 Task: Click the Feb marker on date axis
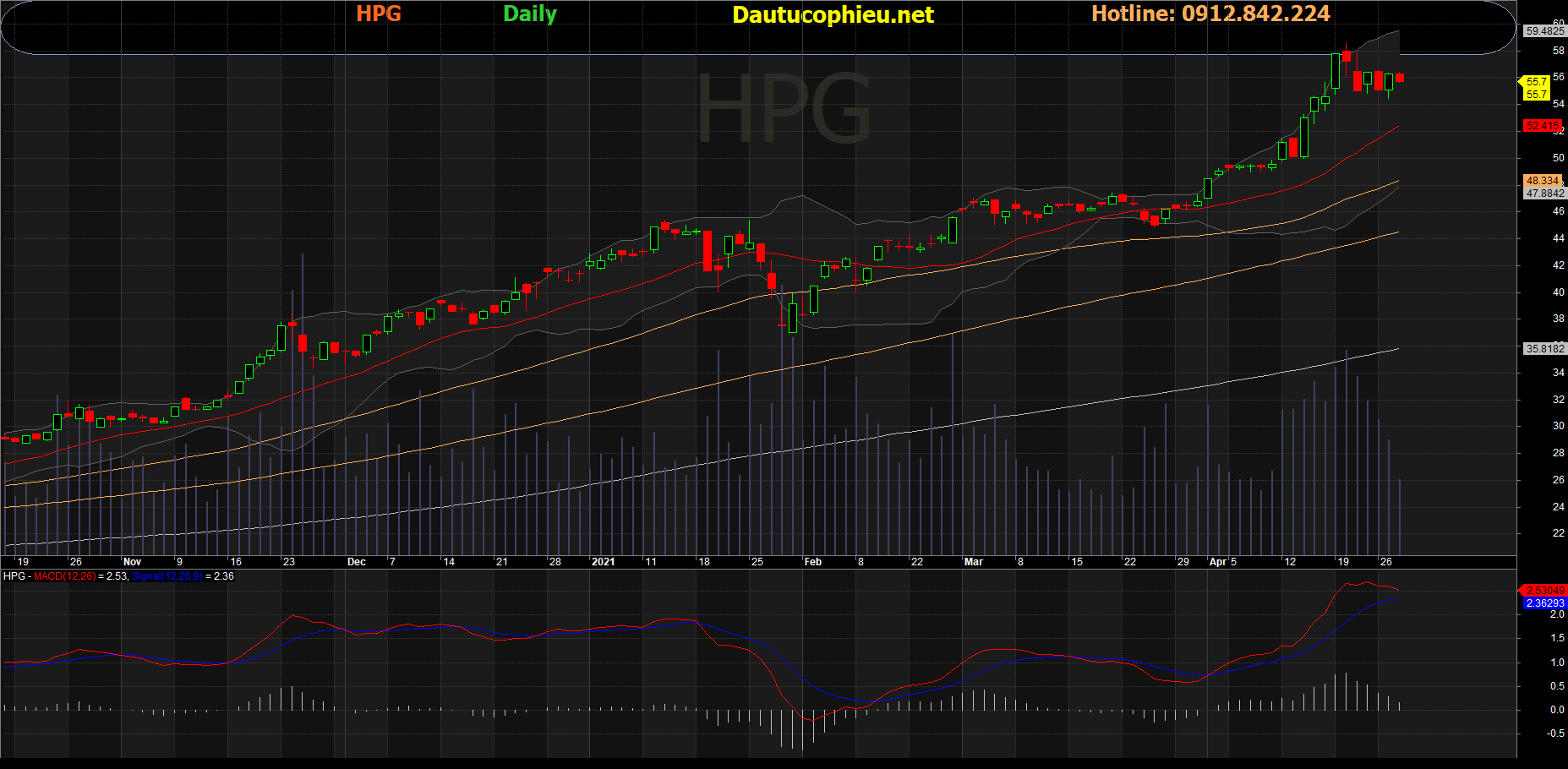pyautogui.click(x=812, y=562)
